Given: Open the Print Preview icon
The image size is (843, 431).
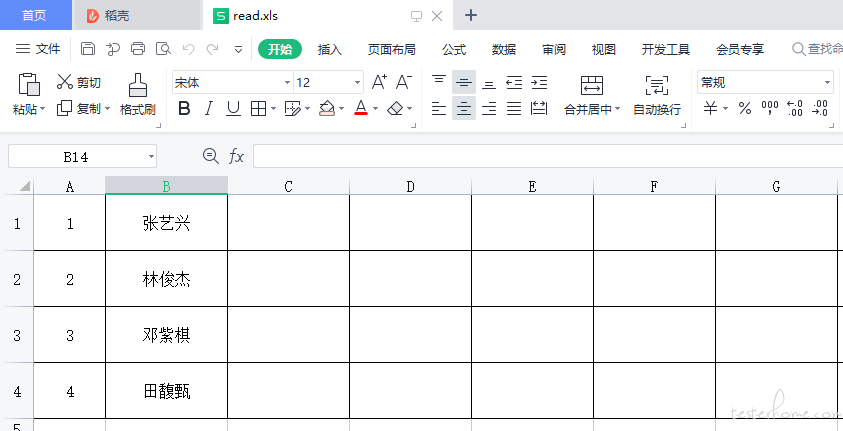Looking at the screenshot, I should point(163,49).
